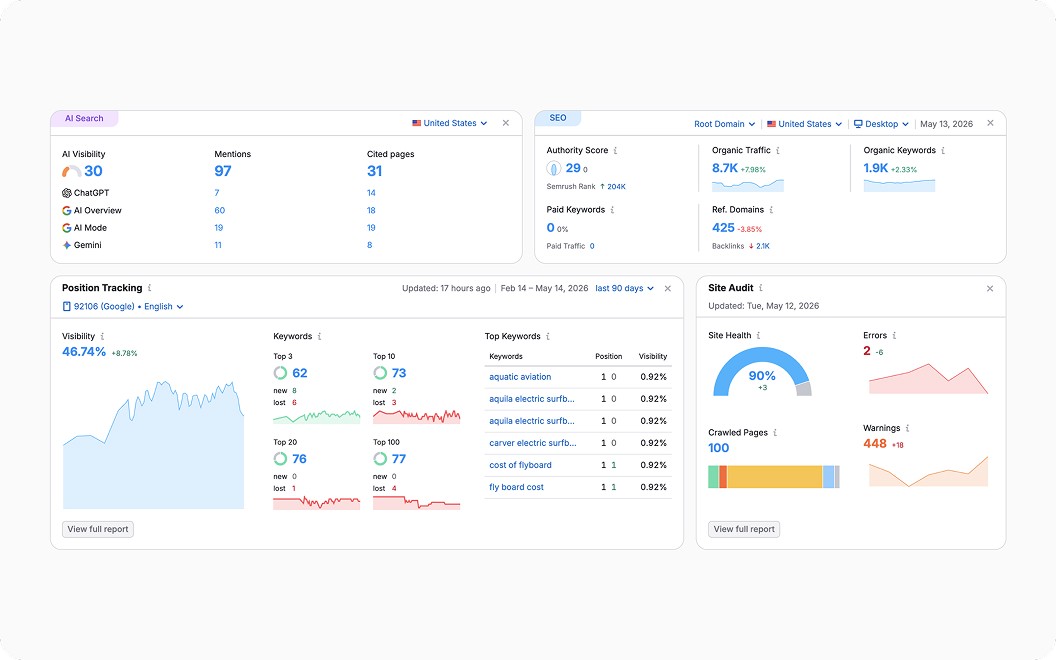1056x660 pixels.
Task: Open the aquatic aviation keyword link
Action: tap(520, 377)
